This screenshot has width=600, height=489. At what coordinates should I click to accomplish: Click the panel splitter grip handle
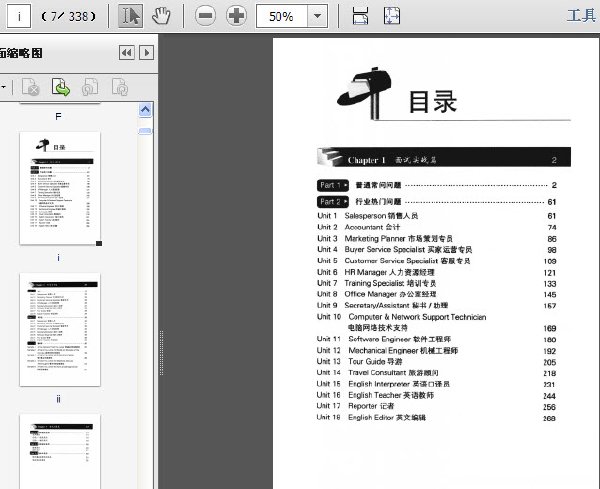click(161, 353)
